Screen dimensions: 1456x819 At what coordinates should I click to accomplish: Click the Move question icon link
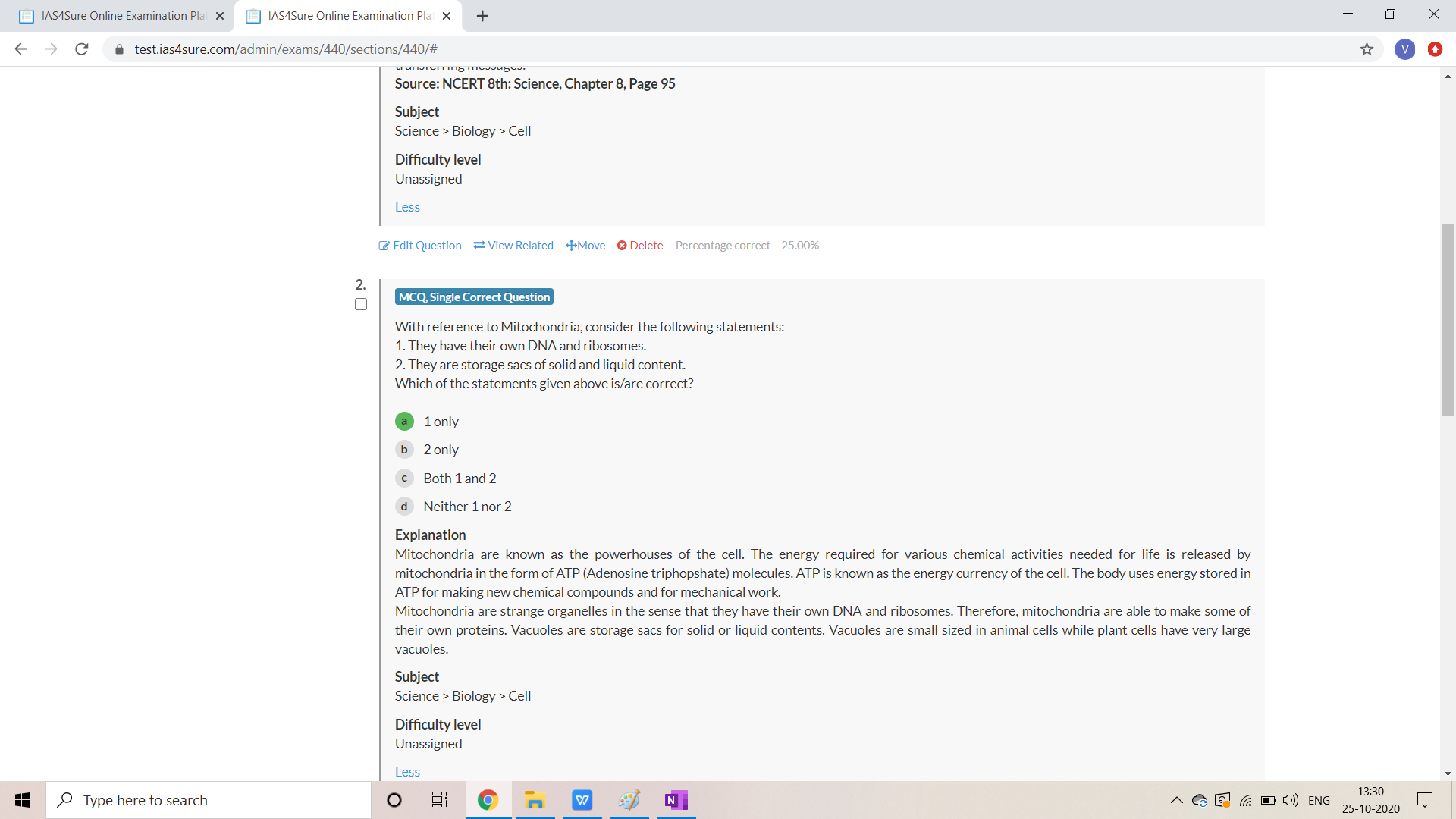click(x=585, y=245)
